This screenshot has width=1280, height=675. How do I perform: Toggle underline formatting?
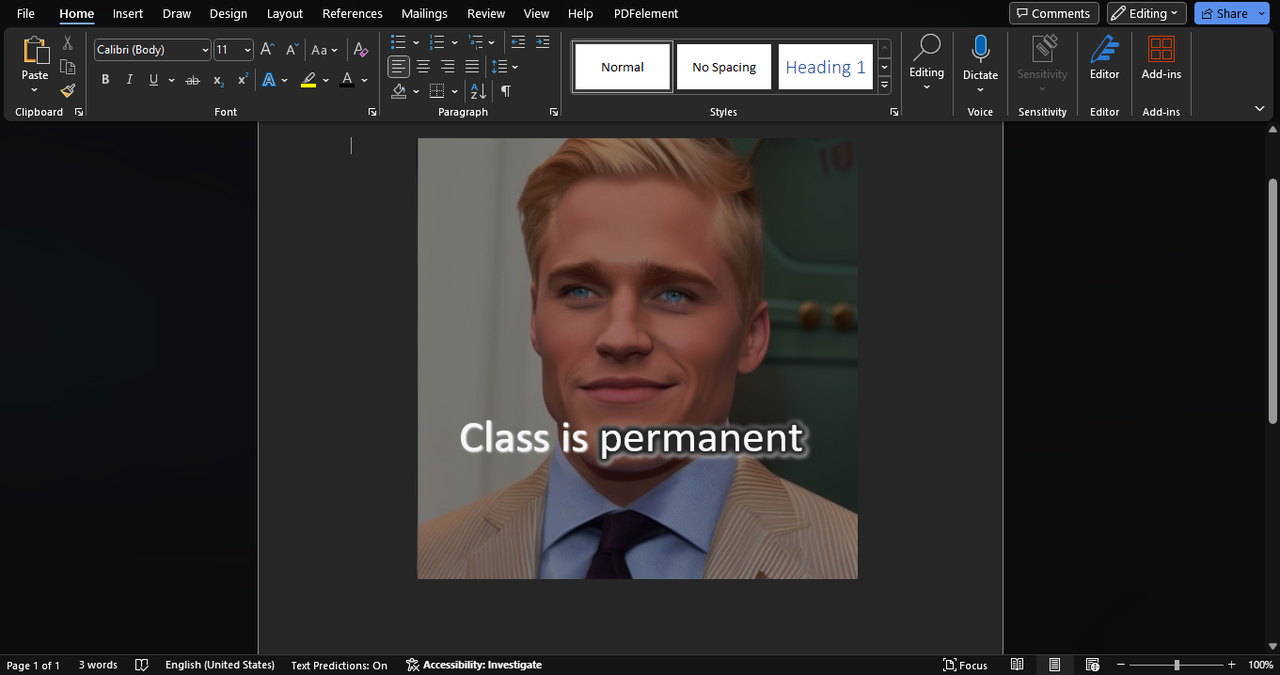pos(153,80)
